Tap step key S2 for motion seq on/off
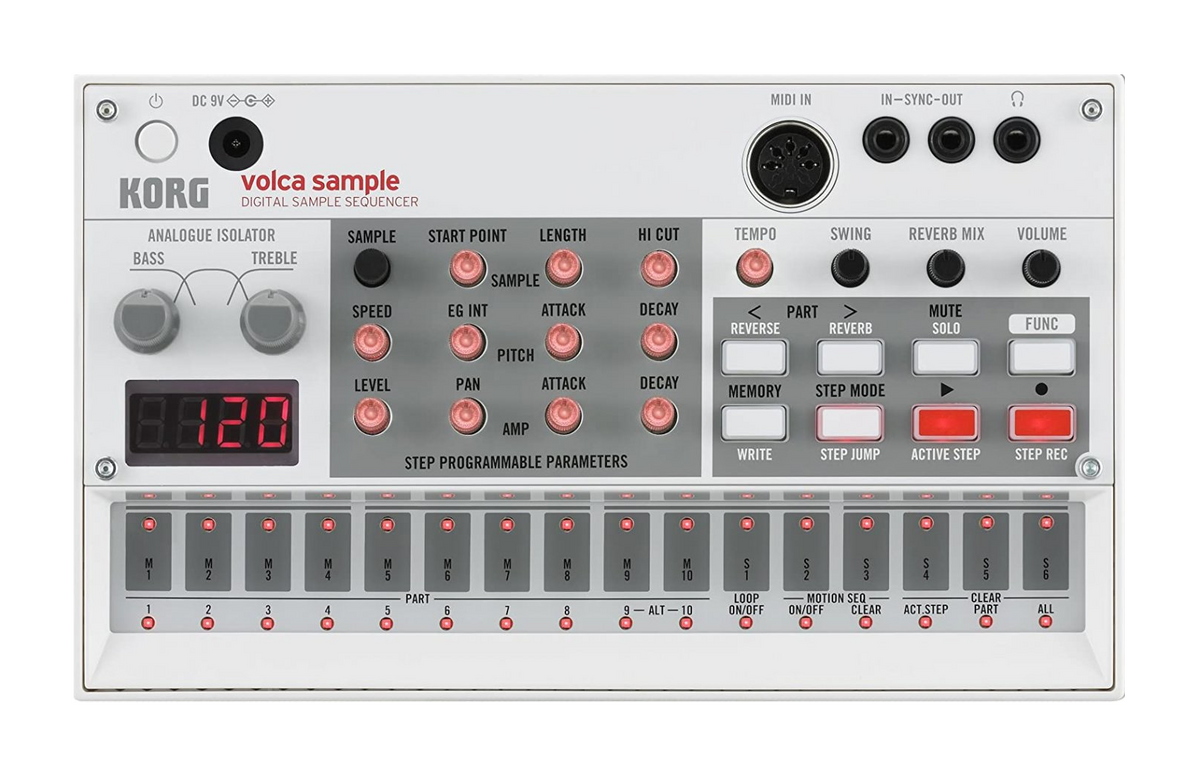 [x=806, y=552]
